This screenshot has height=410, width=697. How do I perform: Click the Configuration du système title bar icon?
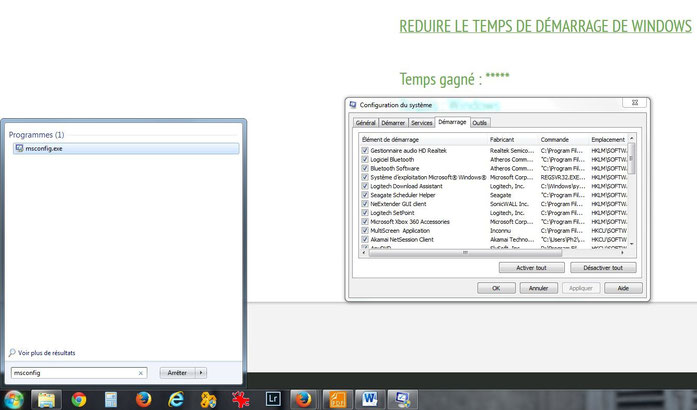pos(353,105)
